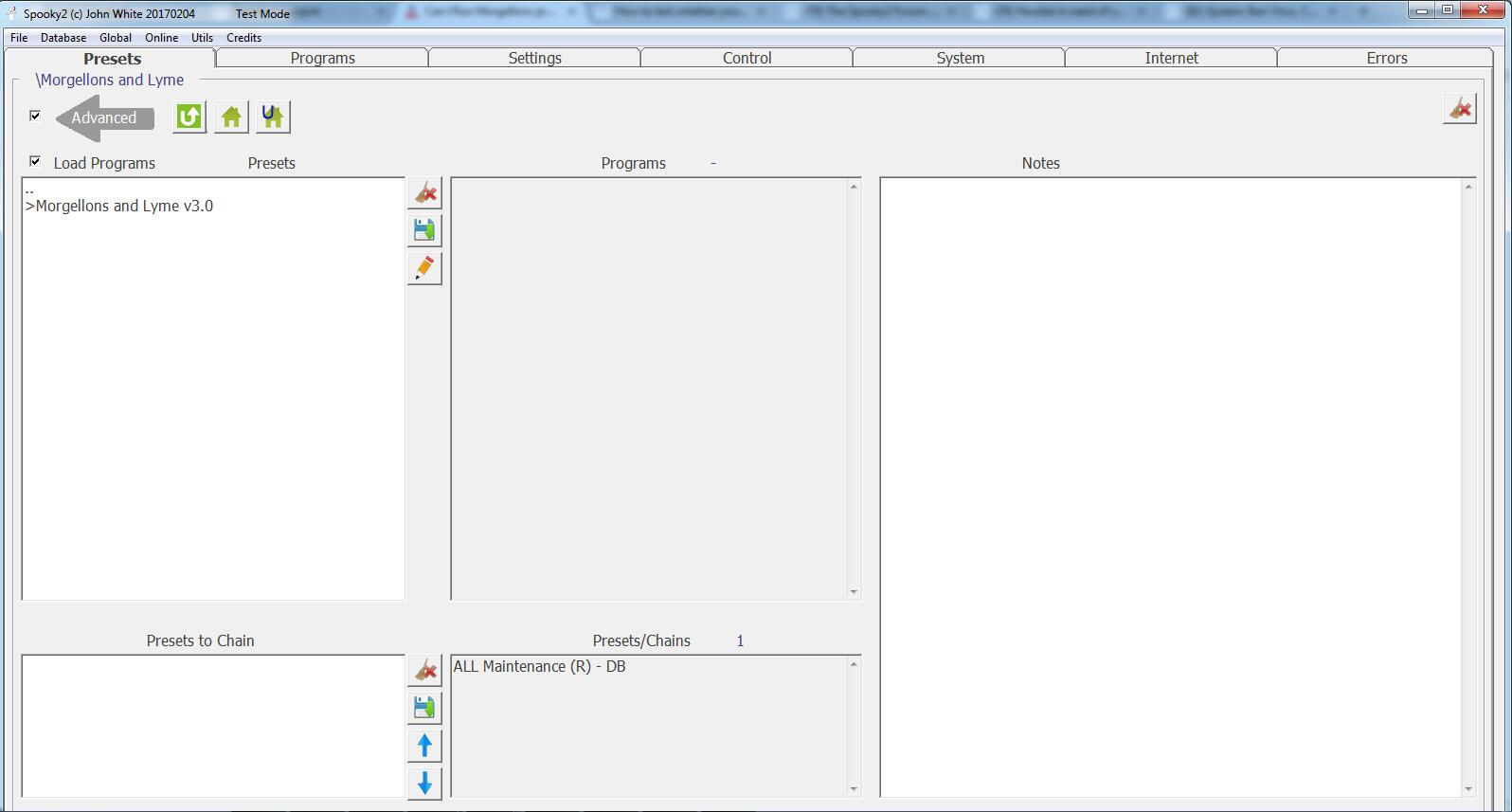This screenshot has height=812, width=1512.
Task: Click the Programs list scrollbar down arrow
Action: (x=854, y=592)
